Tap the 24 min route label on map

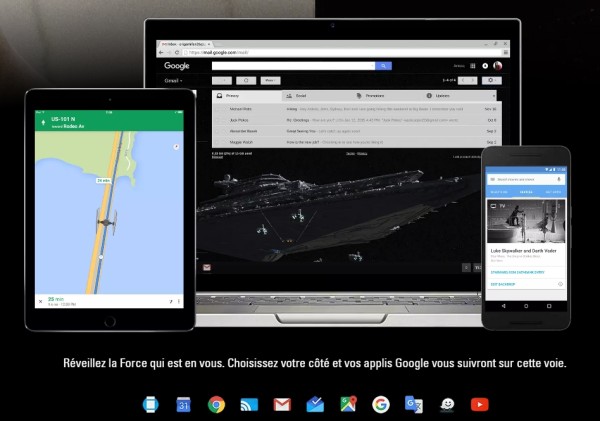pyautogui.click(x=103, y=180)
